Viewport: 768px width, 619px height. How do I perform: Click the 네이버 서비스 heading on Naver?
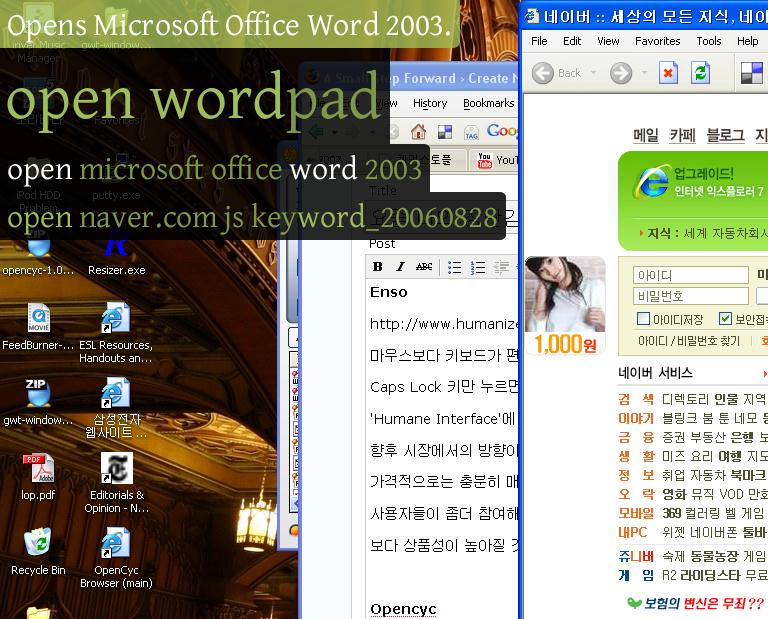[655, 373]
